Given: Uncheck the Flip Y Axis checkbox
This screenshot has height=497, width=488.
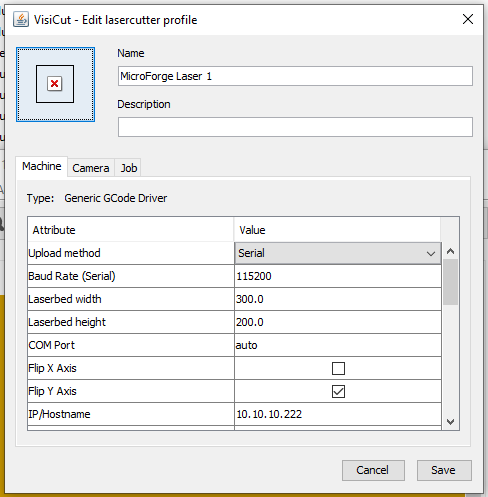Looking at the screenshot, I should pyautogui.click(x=338, y=391).
